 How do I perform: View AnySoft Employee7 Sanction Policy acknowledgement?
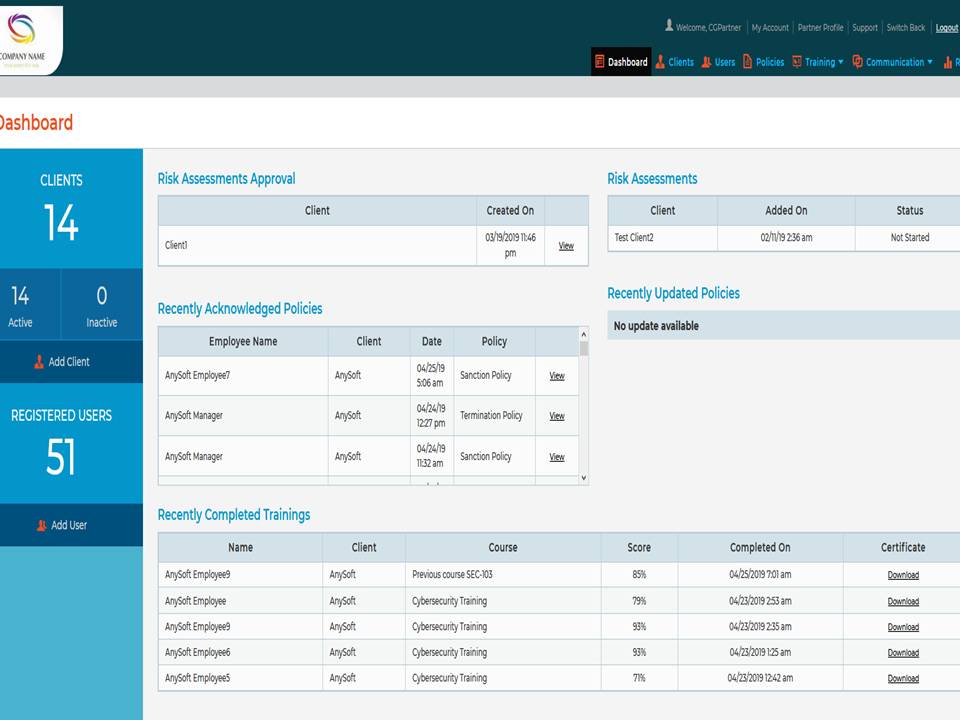[557, 376]
